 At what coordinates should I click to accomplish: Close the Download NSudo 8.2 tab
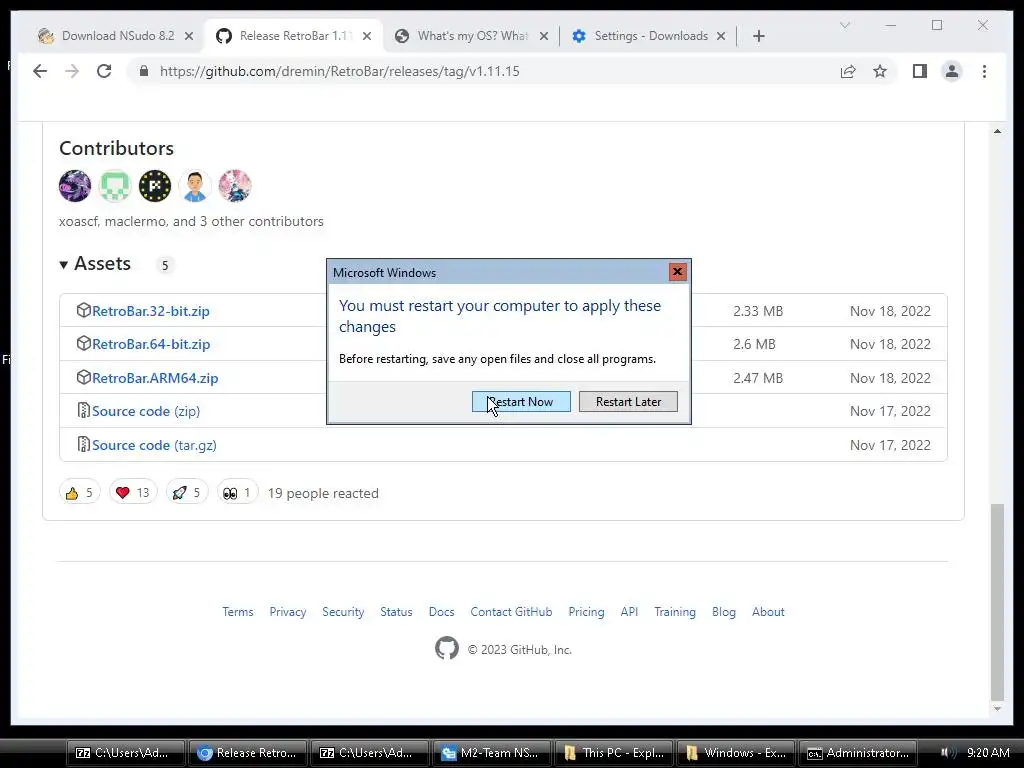click(x=189, y=36)
